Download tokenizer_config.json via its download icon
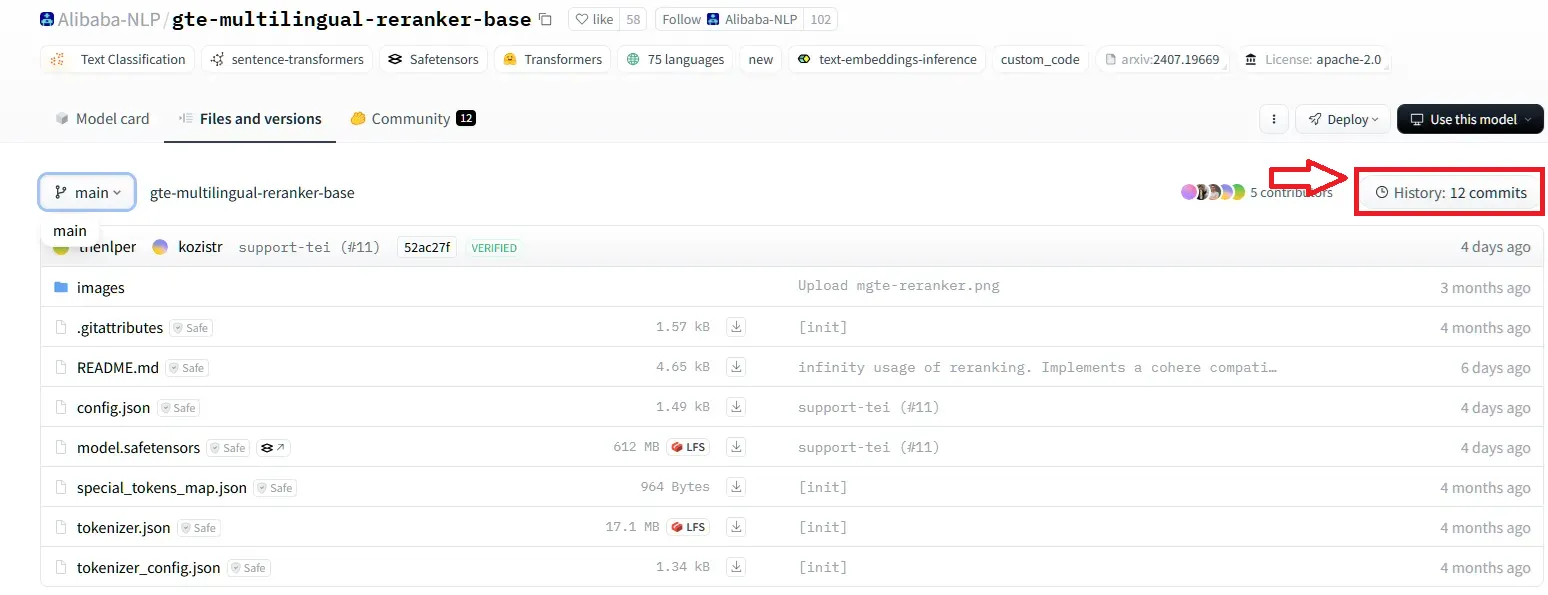This screenshot has width=1548, height=595. coord(736,567)
